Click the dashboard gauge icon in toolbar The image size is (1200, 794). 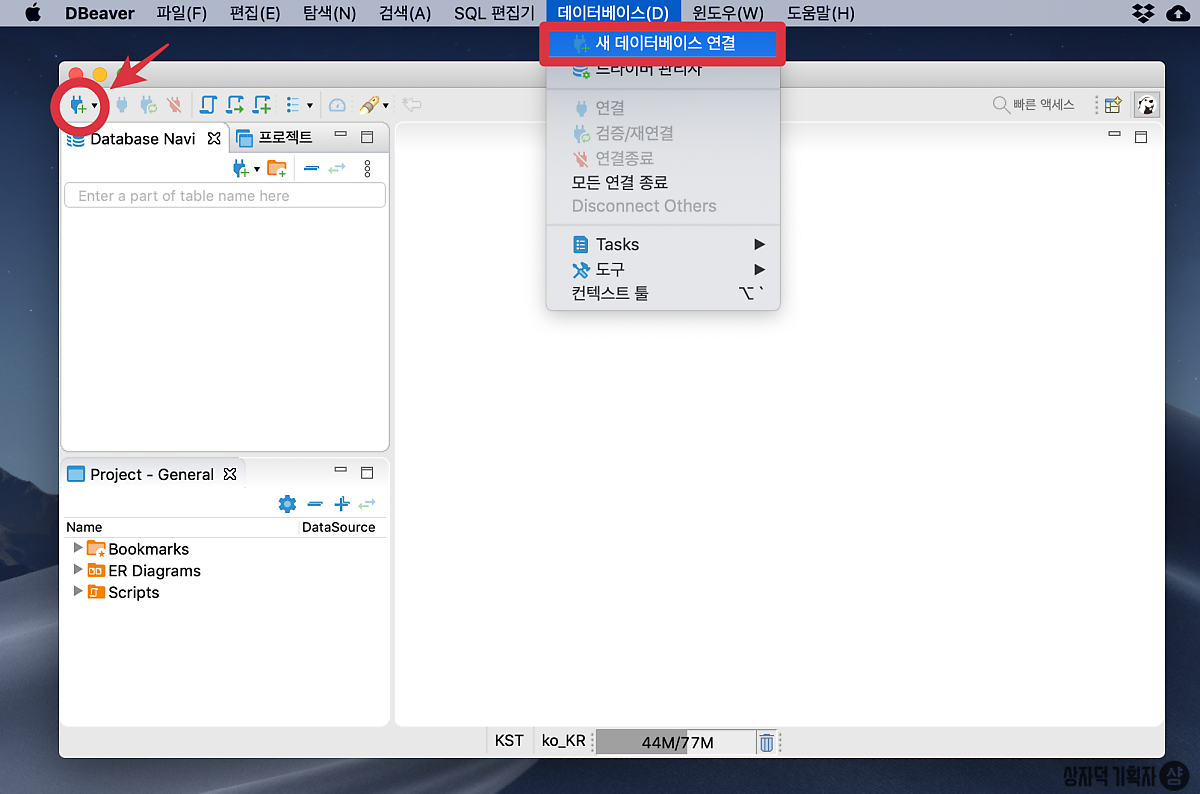(337, 105)
